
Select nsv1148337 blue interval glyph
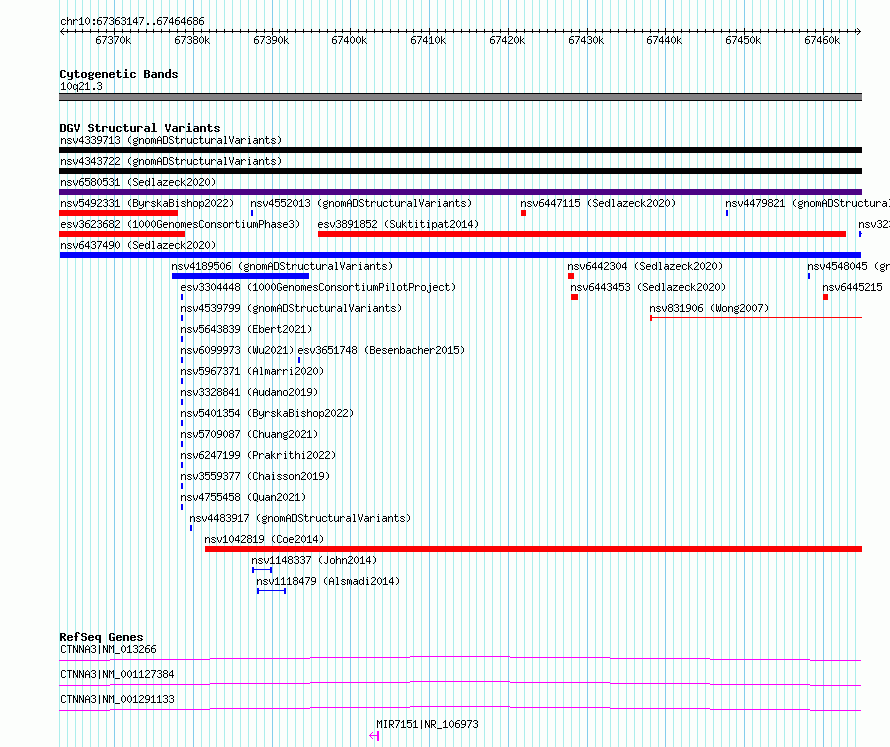click(262, 570)
